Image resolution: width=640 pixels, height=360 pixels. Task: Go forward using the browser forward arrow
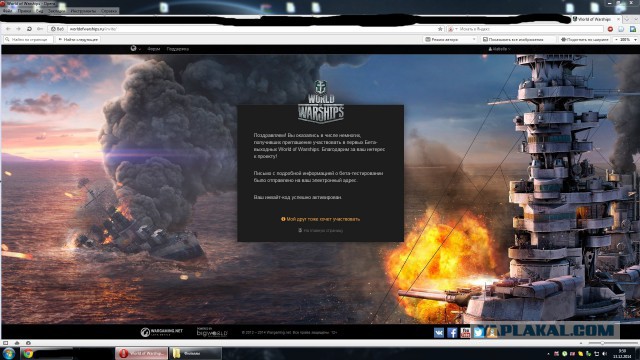18,29
